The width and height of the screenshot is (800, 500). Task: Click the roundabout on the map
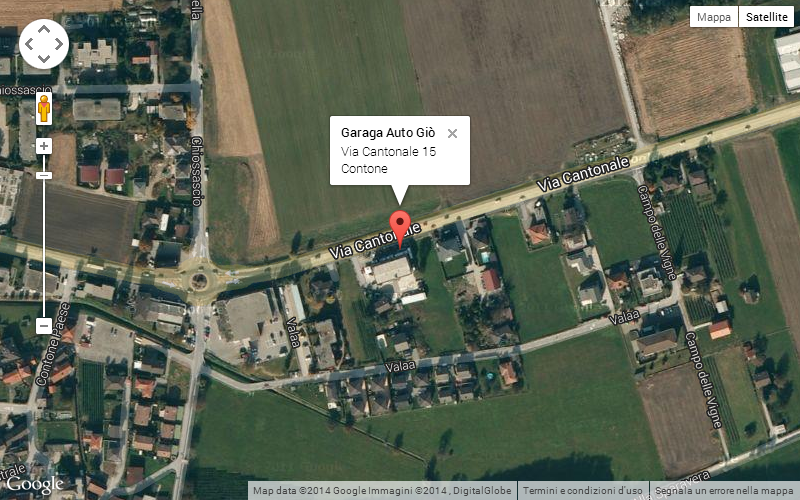[199, 281]
